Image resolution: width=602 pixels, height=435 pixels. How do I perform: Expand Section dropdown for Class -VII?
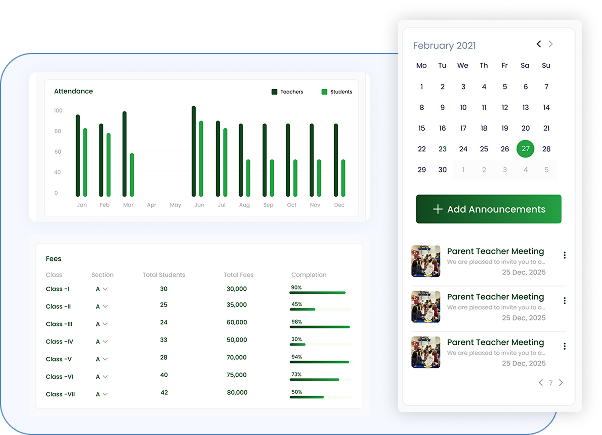[102, 394]
